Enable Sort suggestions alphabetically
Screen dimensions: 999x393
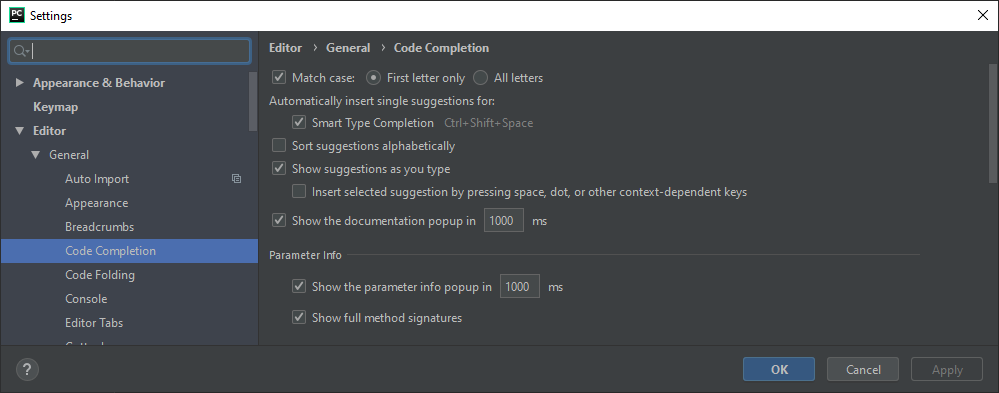pyautogui.click(x=278, y=146)
